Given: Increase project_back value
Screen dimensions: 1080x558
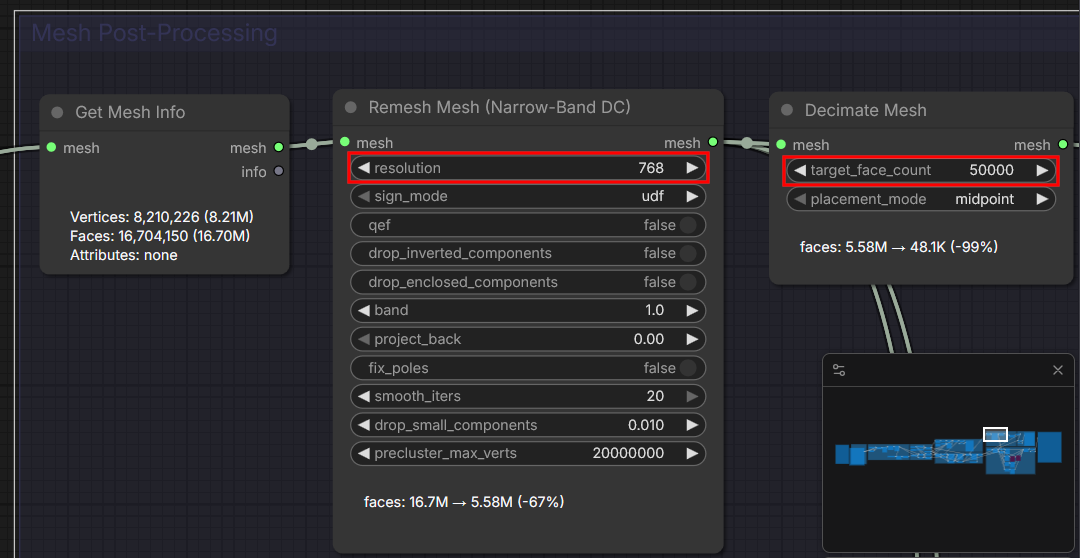Looking at the screenshot, I should 692,339.
